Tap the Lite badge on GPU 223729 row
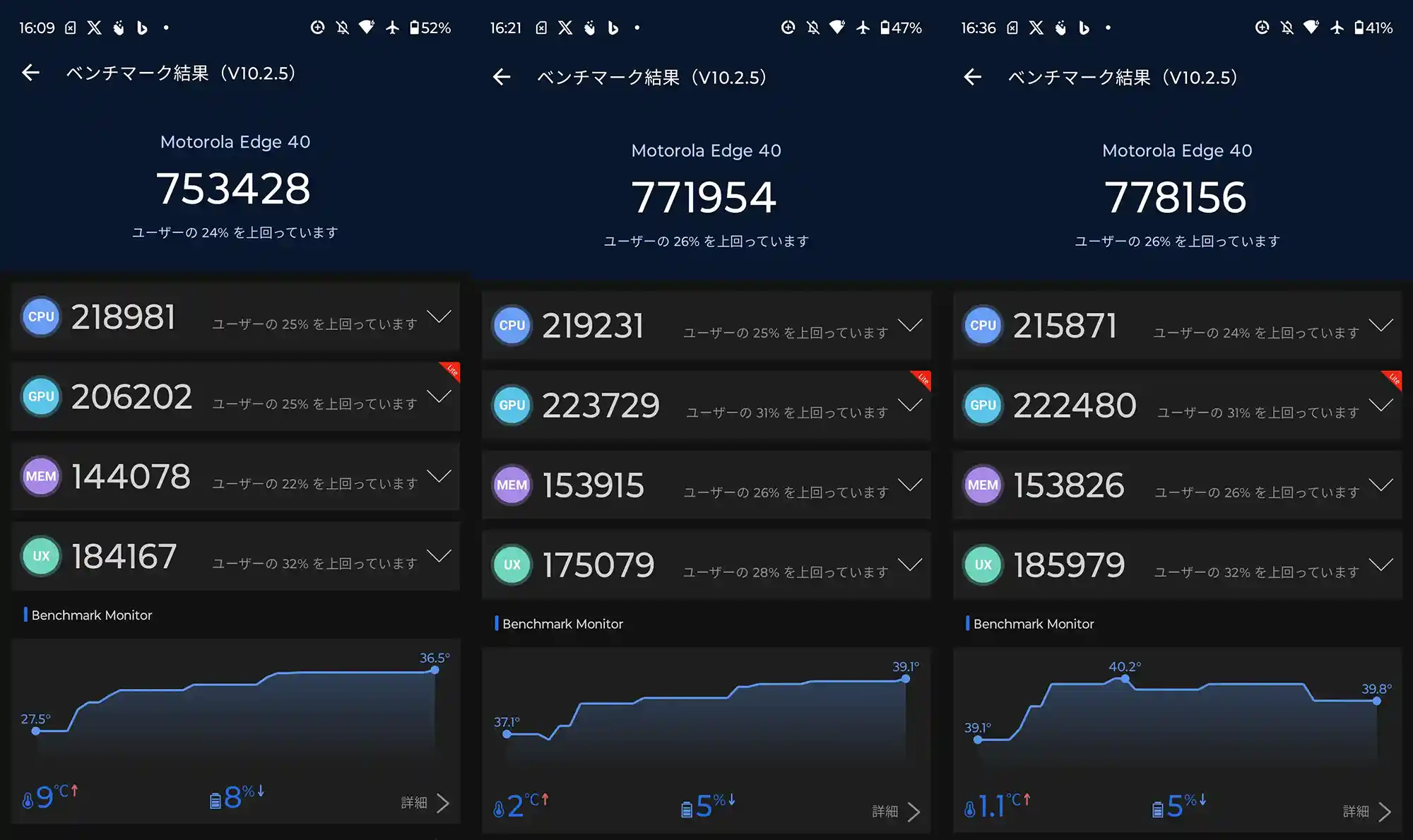 923,379
